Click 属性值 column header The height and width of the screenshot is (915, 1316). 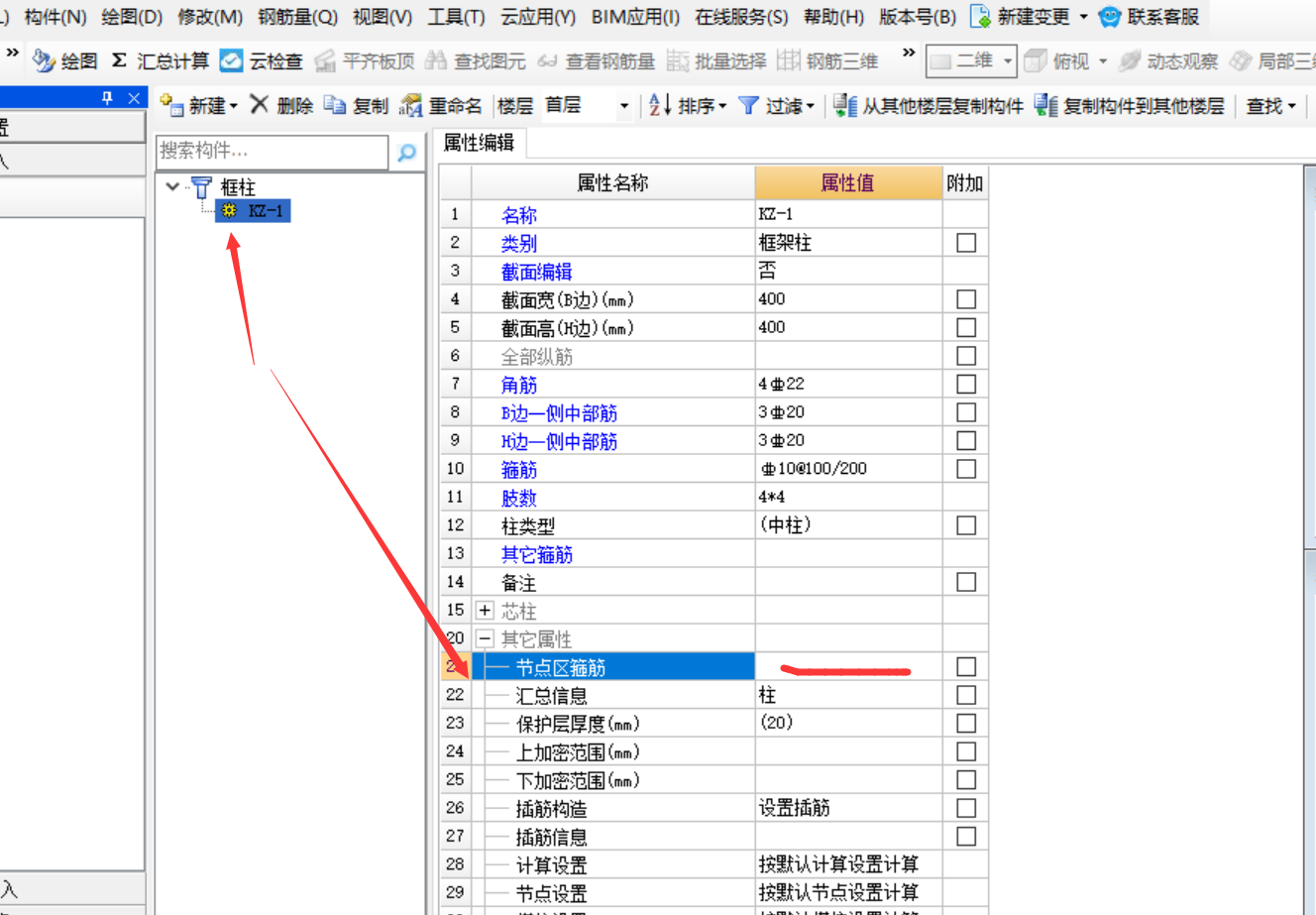[848, 182]
